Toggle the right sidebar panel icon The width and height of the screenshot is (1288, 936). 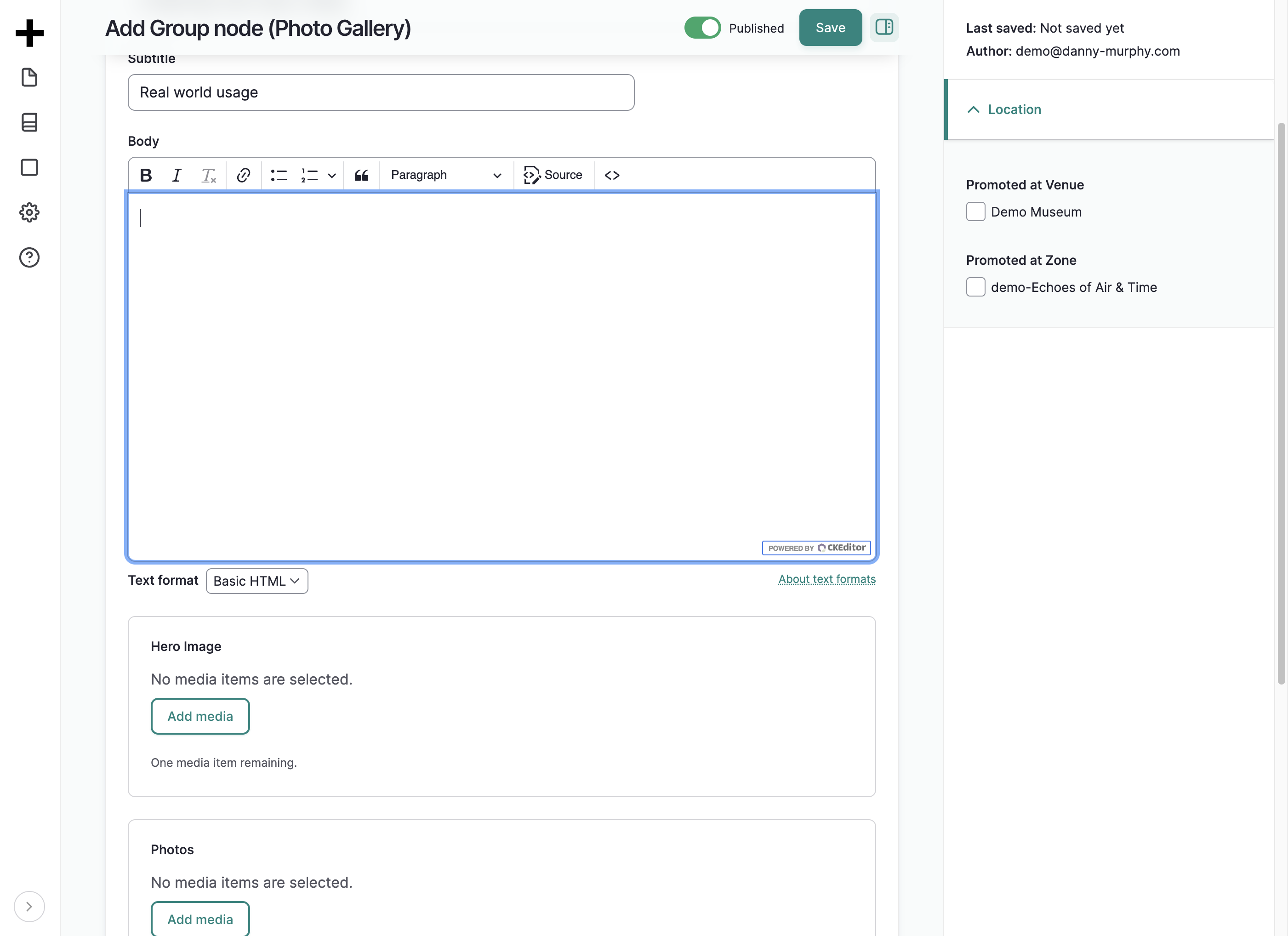[884, 27]
